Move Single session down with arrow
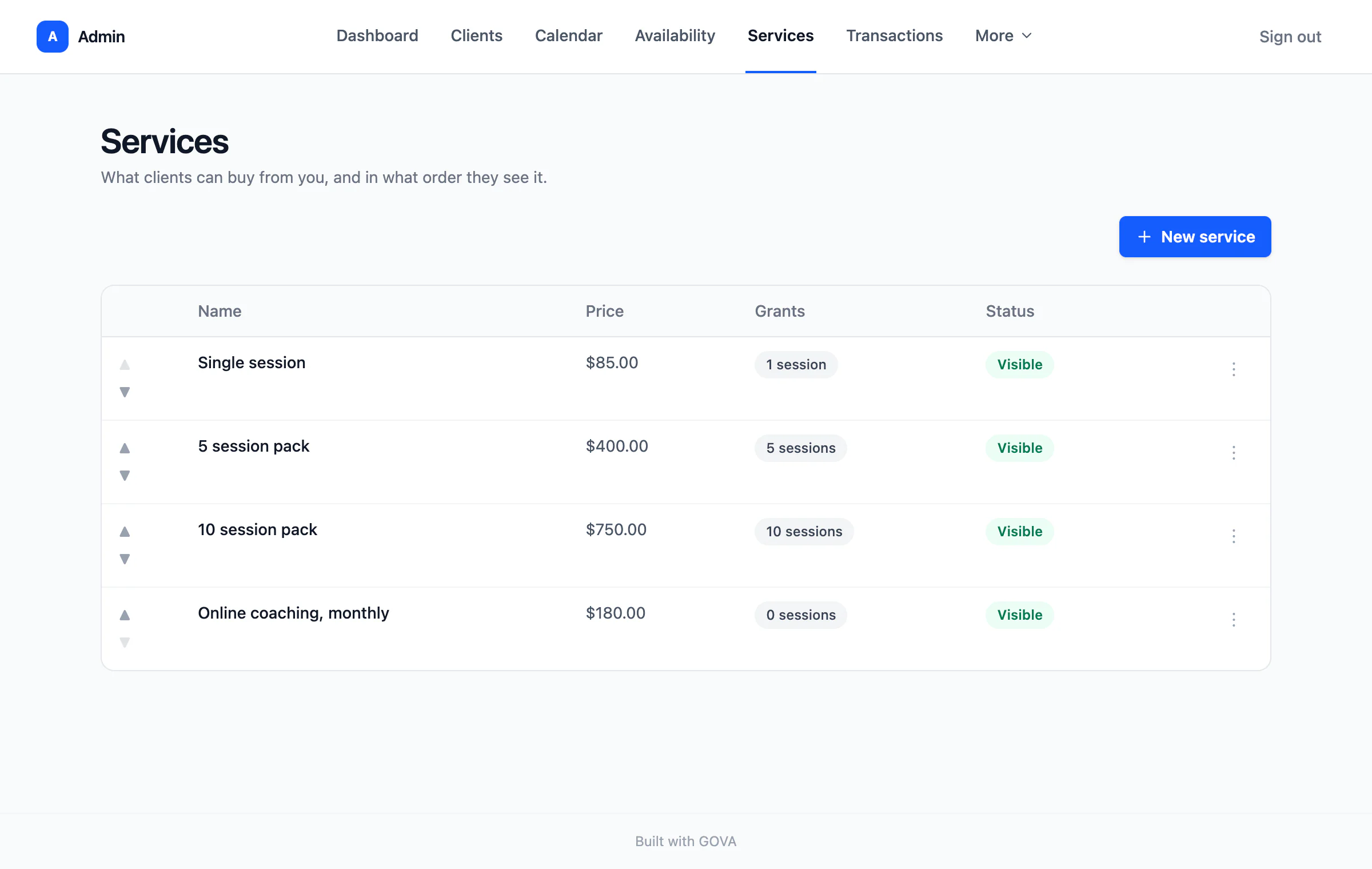 click(x=125, y=392)
